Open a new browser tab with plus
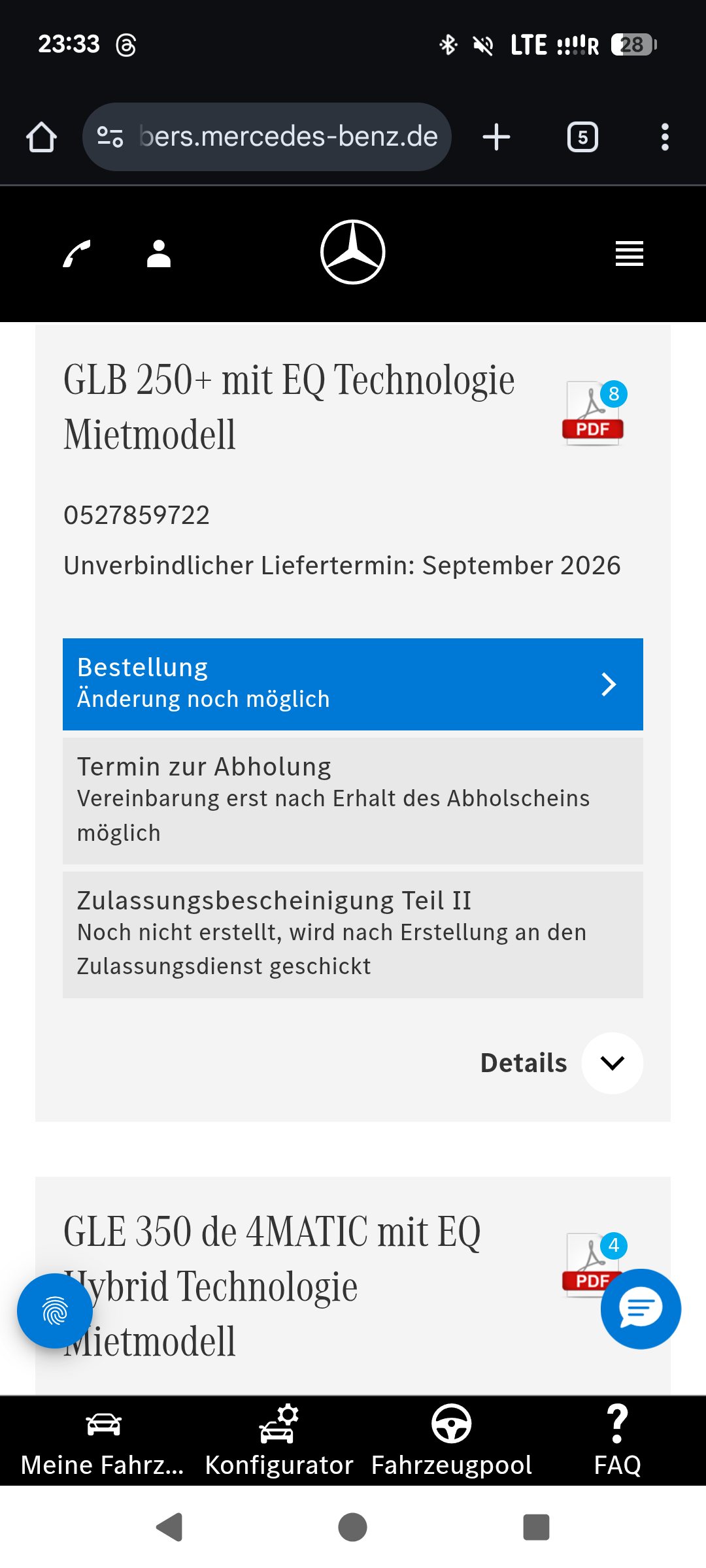Screen dimensions: 706x1568 [x=496, y=137]
